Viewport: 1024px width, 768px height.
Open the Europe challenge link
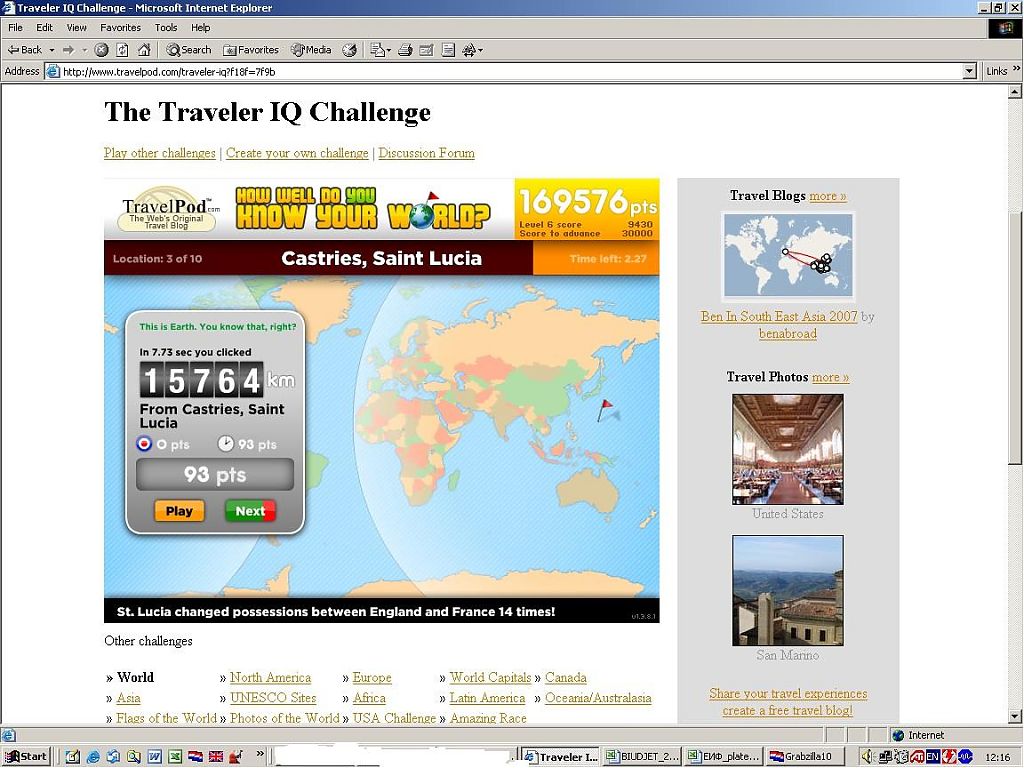tap(372, 678)
